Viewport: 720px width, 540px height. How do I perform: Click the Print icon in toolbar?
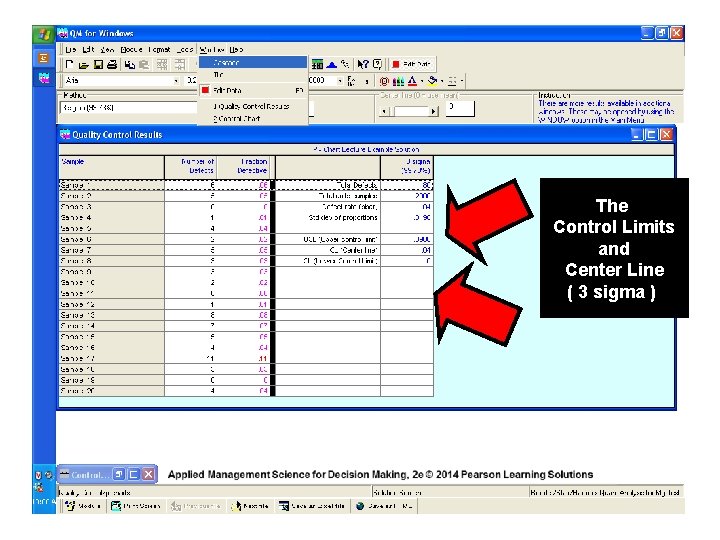pyautogui.click(x=112, y=65)
